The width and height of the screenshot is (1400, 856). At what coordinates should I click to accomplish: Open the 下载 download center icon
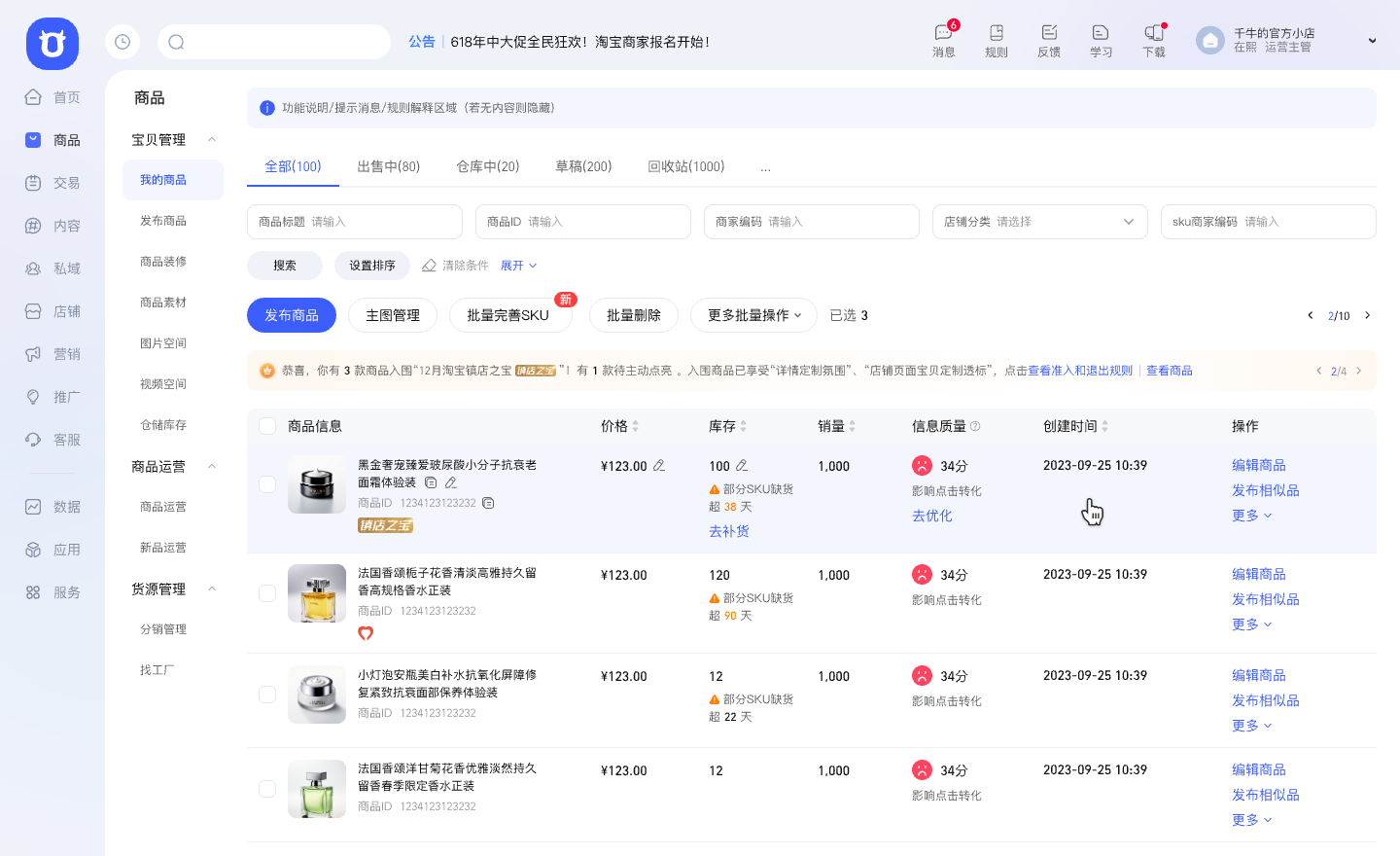[x=1153, y=40]
